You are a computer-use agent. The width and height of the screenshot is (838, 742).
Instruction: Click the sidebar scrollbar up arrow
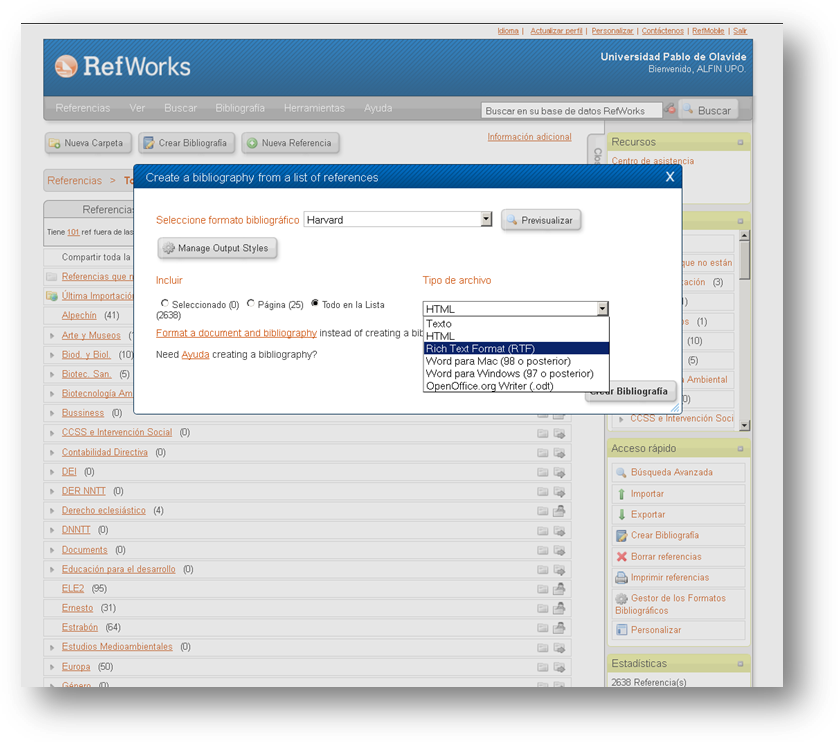tap(744, 235)
